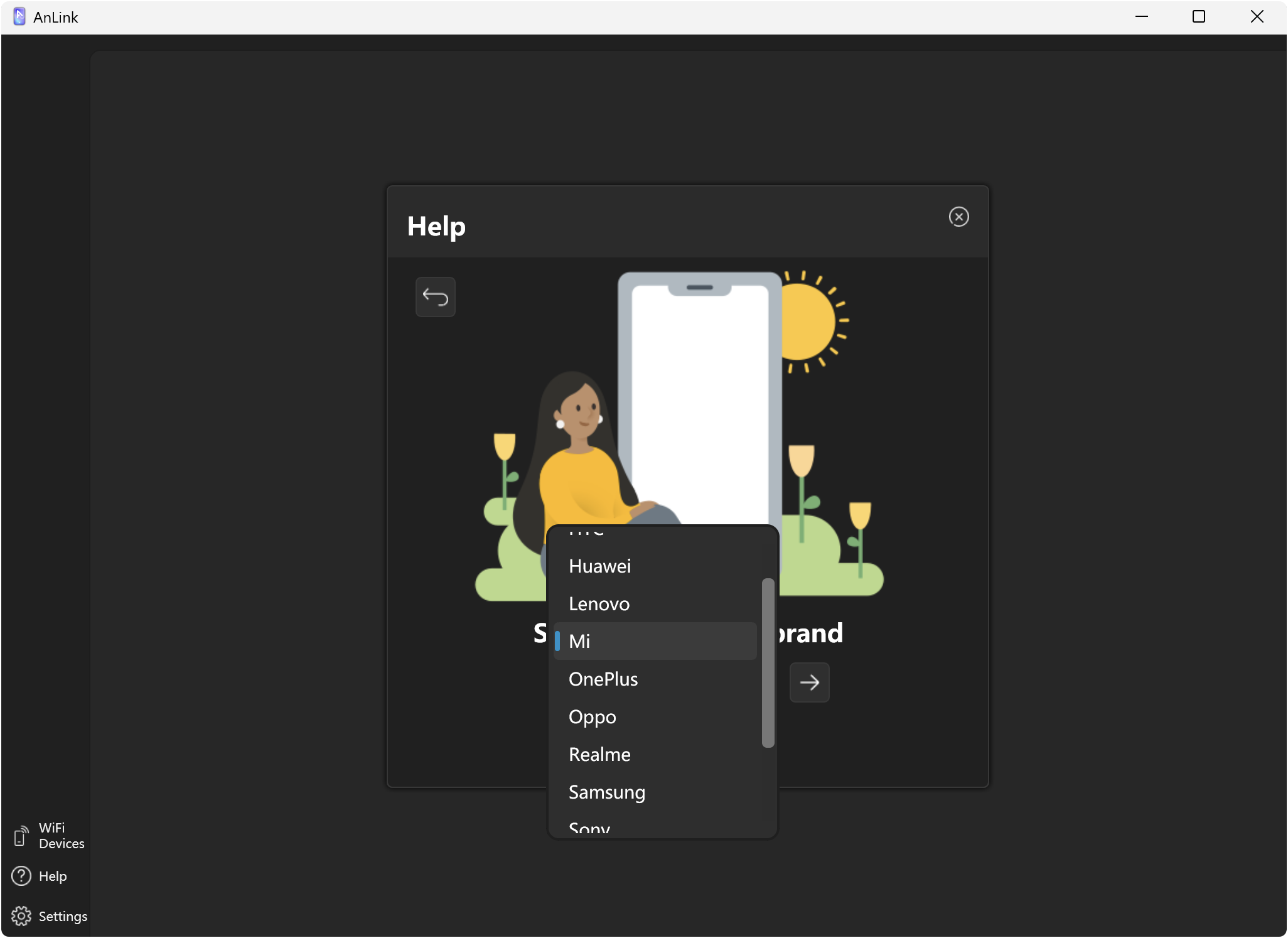
Task: Click the AnLink app logo icon
Action: point(19,17)
